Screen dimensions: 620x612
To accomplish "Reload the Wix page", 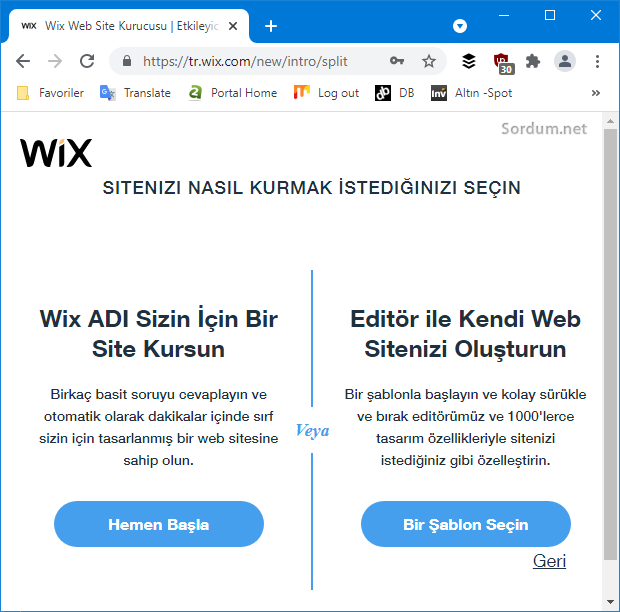I will coord(87,61).
